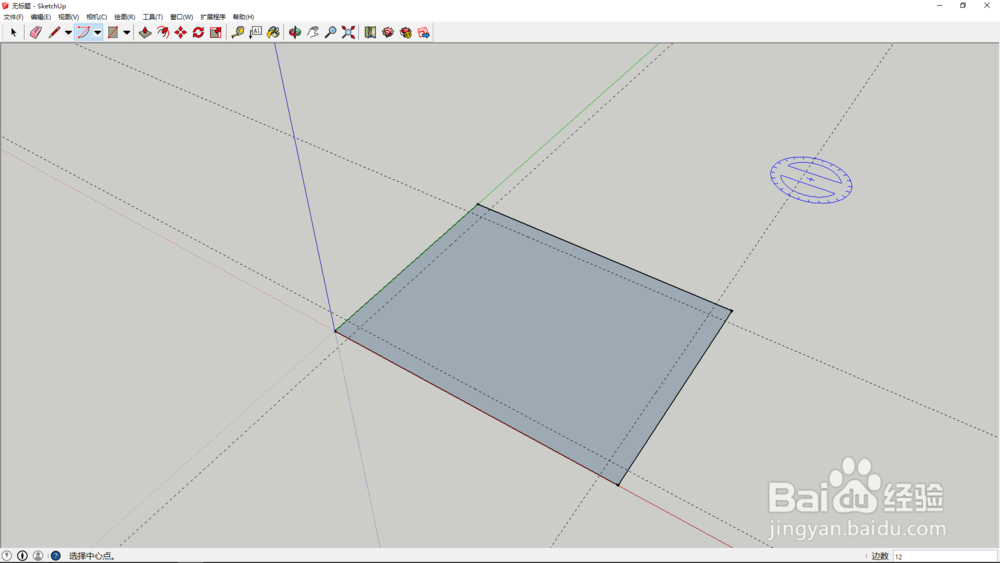Open the 编辑(E) menu
The image size is (1000, 563).
point(41,17)
